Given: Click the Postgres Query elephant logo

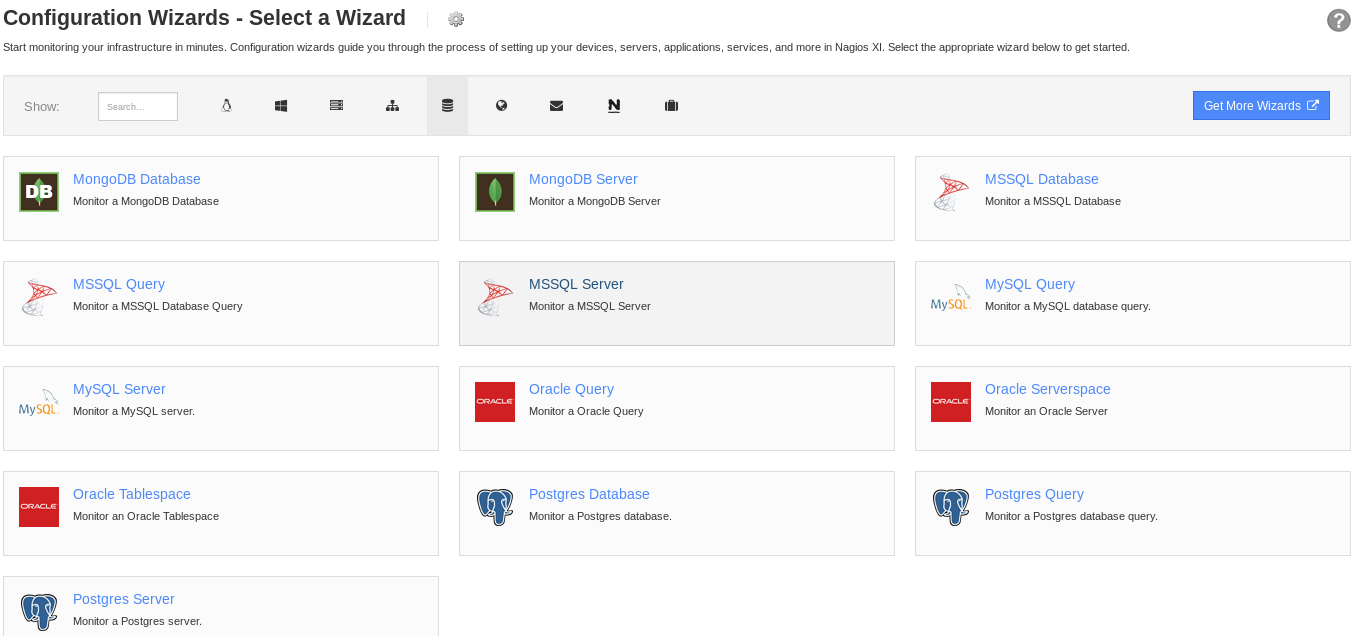Looking at the screenshot, I should [x=951, y=507].
